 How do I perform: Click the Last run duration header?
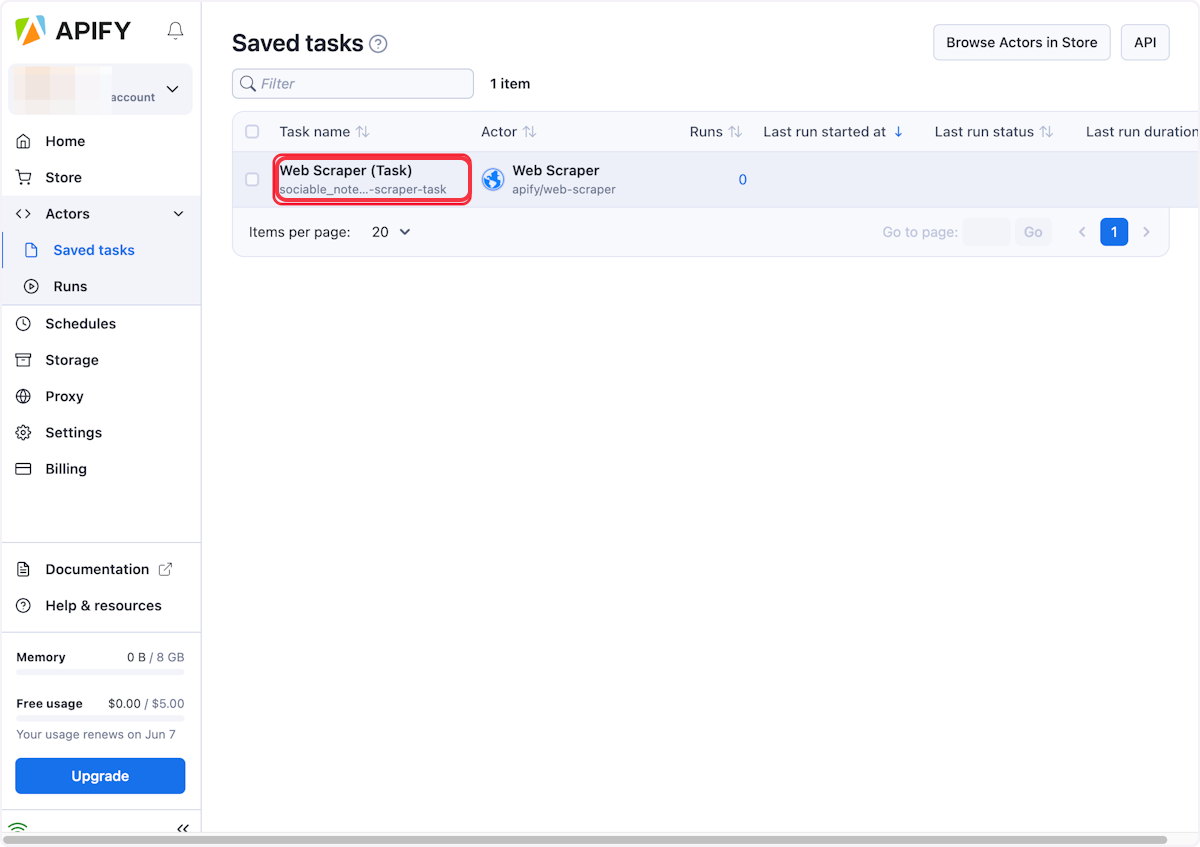tap(1141, 132)
